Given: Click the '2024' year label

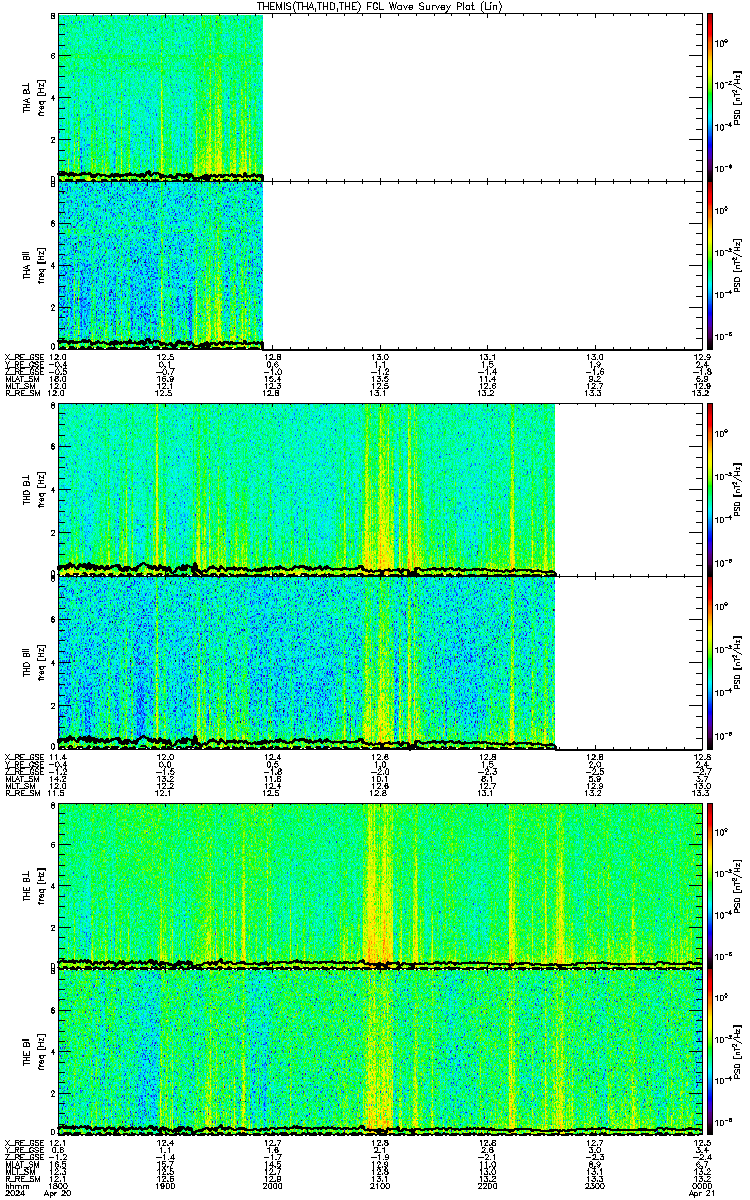Looking at the screenshot, I should (x=15, y=1193).
